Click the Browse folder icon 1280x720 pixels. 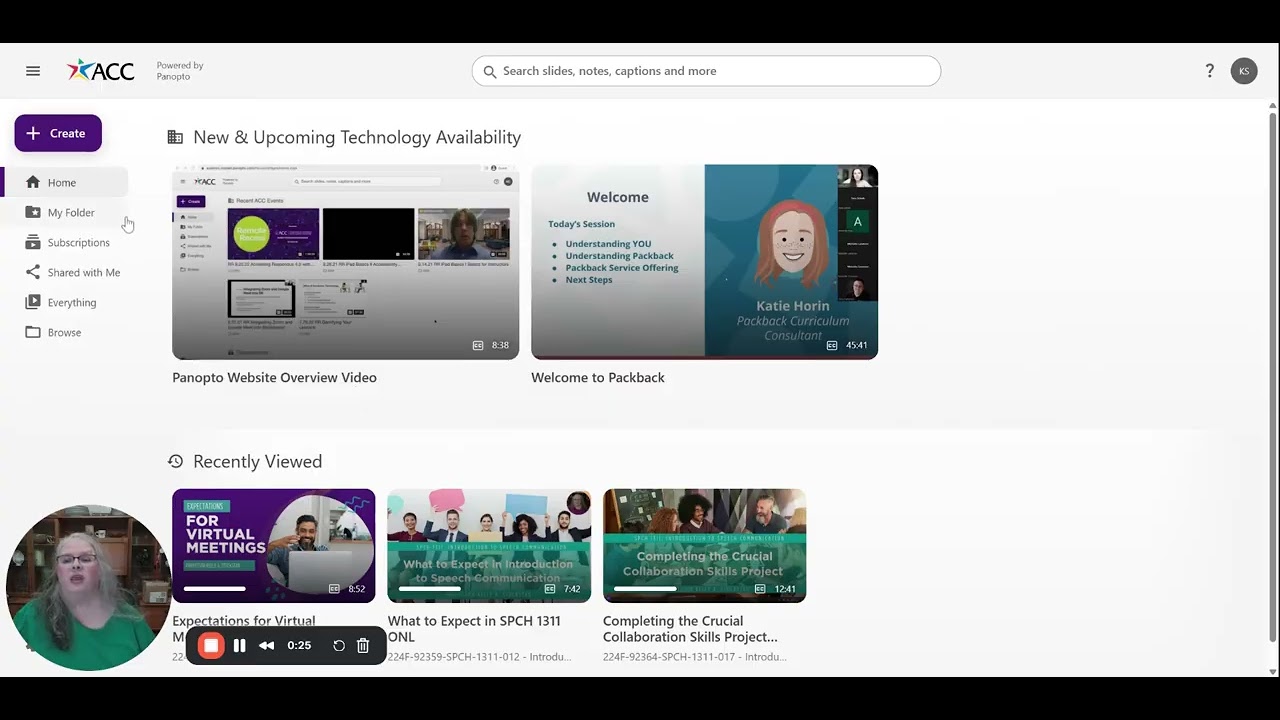click(x=33, y=332)
